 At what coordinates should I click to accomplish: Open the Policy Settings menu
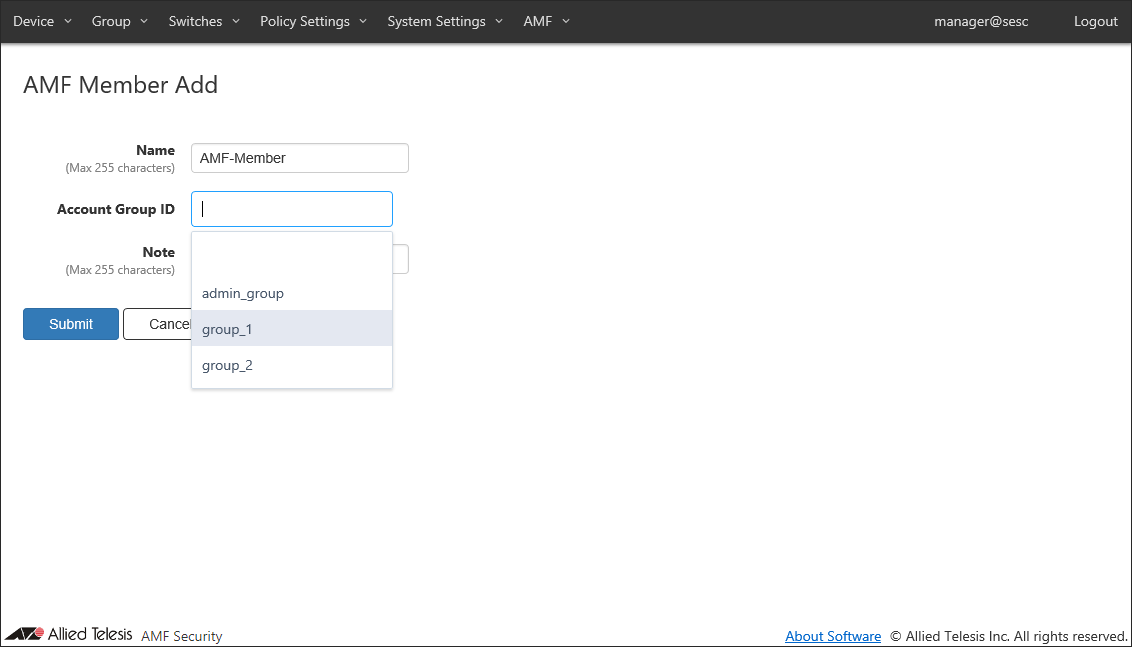313,21
